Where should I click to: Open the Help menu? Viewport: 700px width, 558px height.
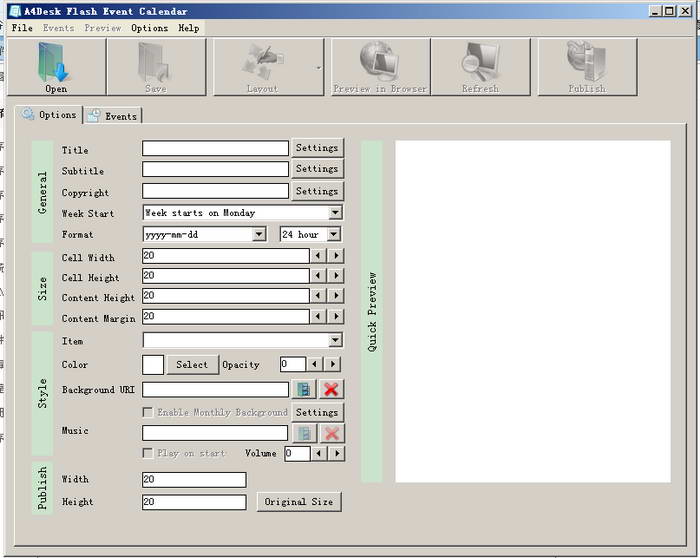click(x=189, y=28)
